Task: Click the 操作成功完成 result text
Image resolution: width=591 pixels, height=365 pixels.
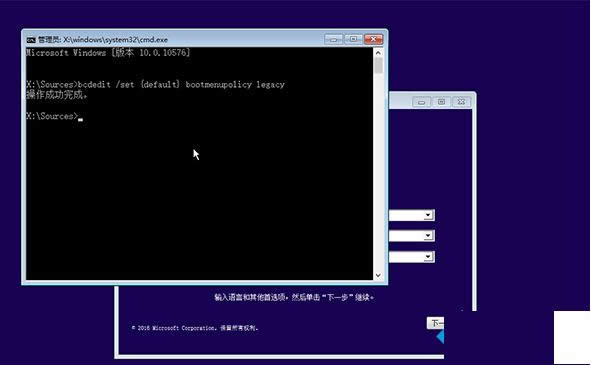Action: tap(57, 95)
